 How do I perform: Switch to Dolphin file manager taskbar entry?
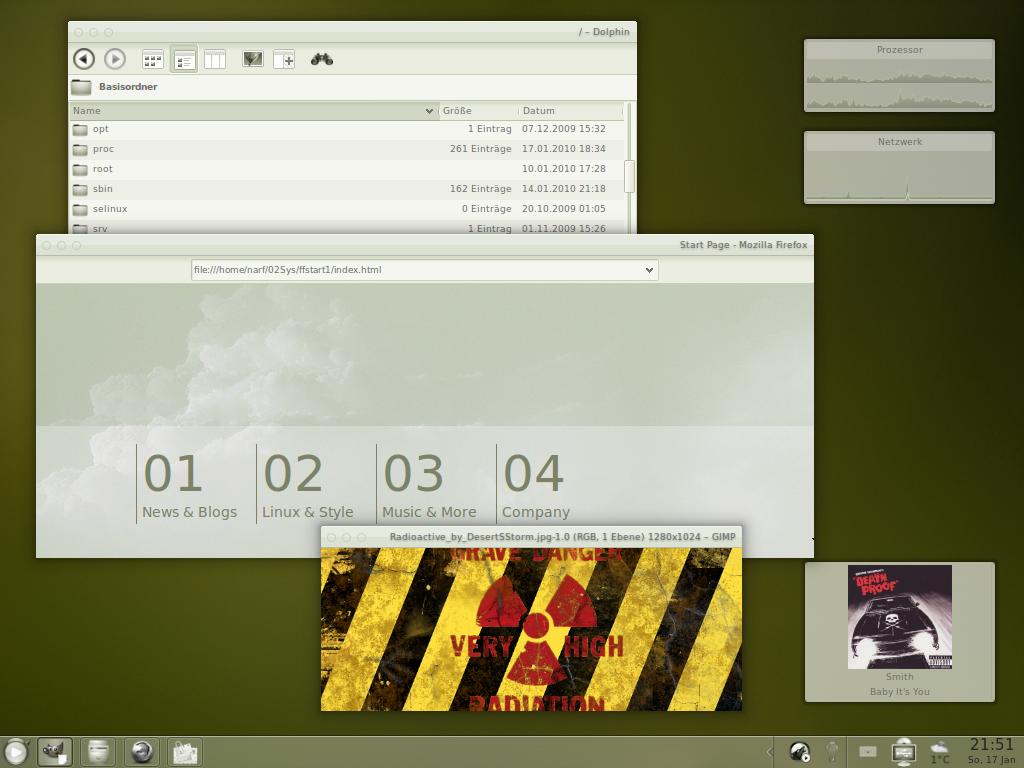tap(98, 752)
